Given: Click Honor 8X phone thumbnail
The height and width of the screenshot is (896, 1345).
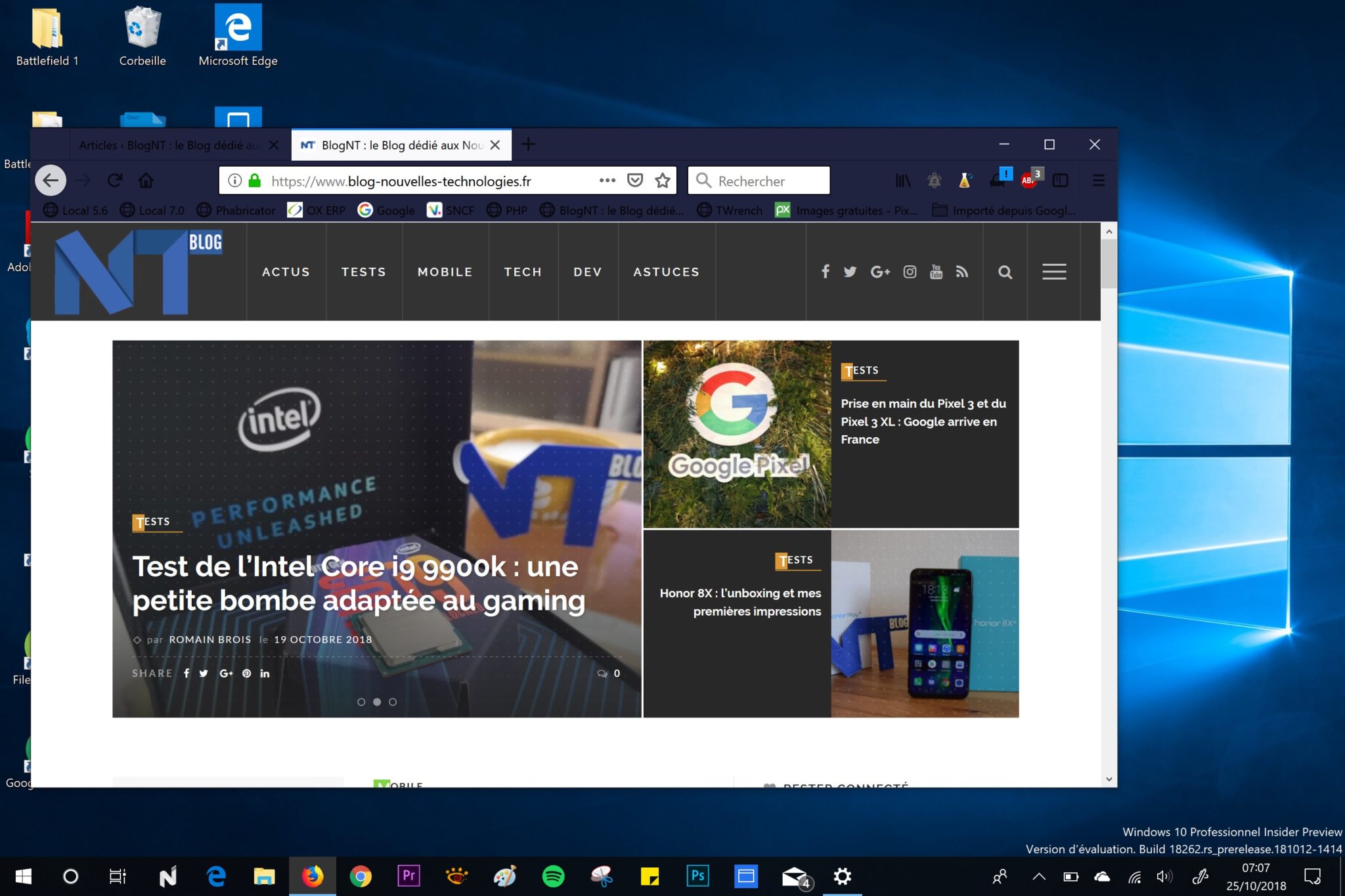Looking at the screenshot, I should pos(925,624).
